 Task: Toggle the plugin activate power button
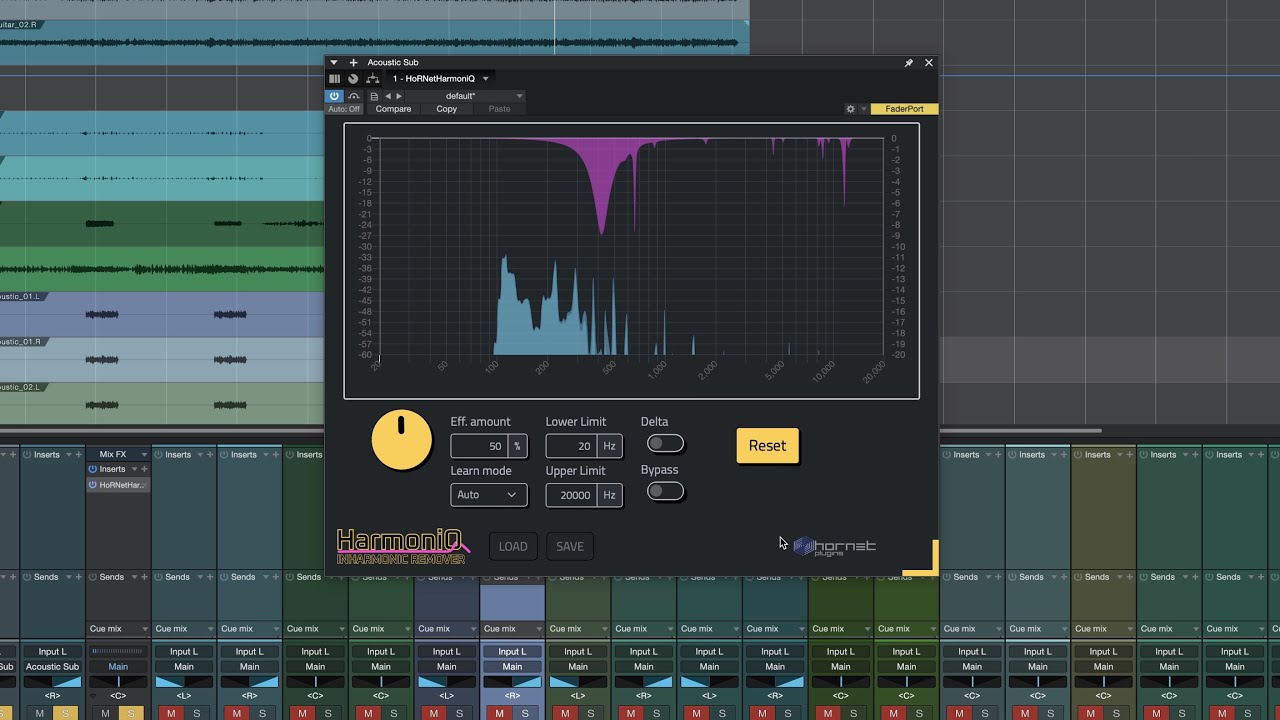[335, 96]
